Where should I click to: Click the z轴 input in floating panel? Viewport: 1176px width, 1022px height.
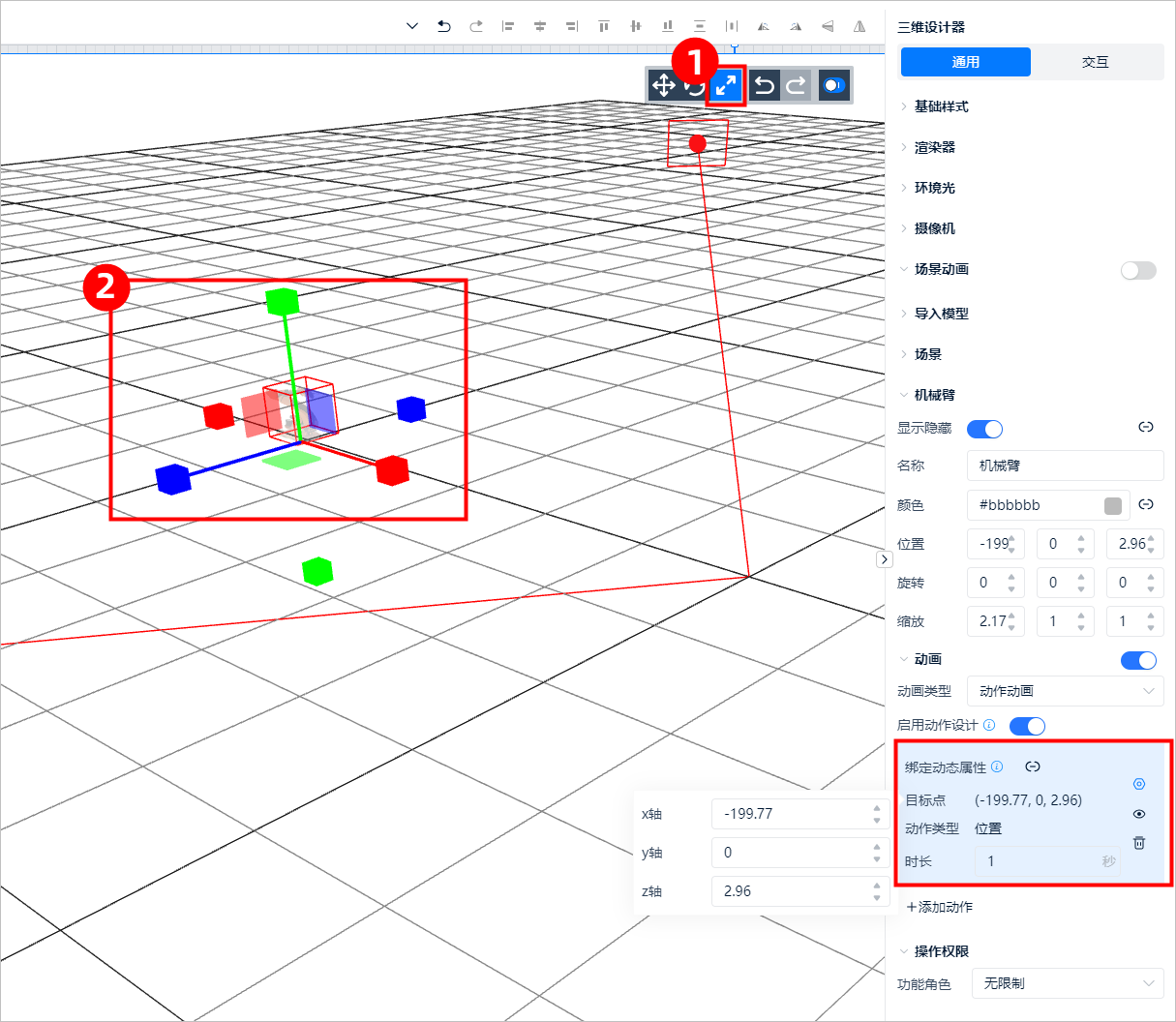[x=799, y=891]
